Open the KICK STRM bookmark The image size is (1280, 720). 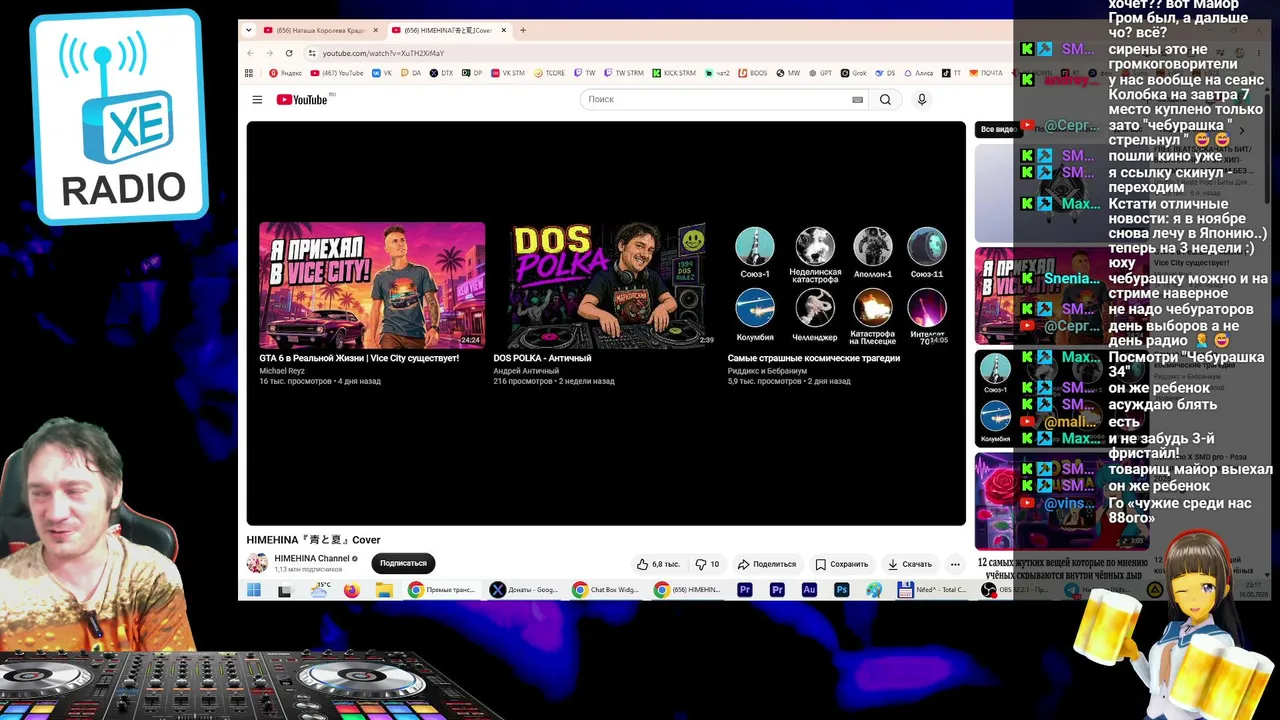click(x=674, y=73)
